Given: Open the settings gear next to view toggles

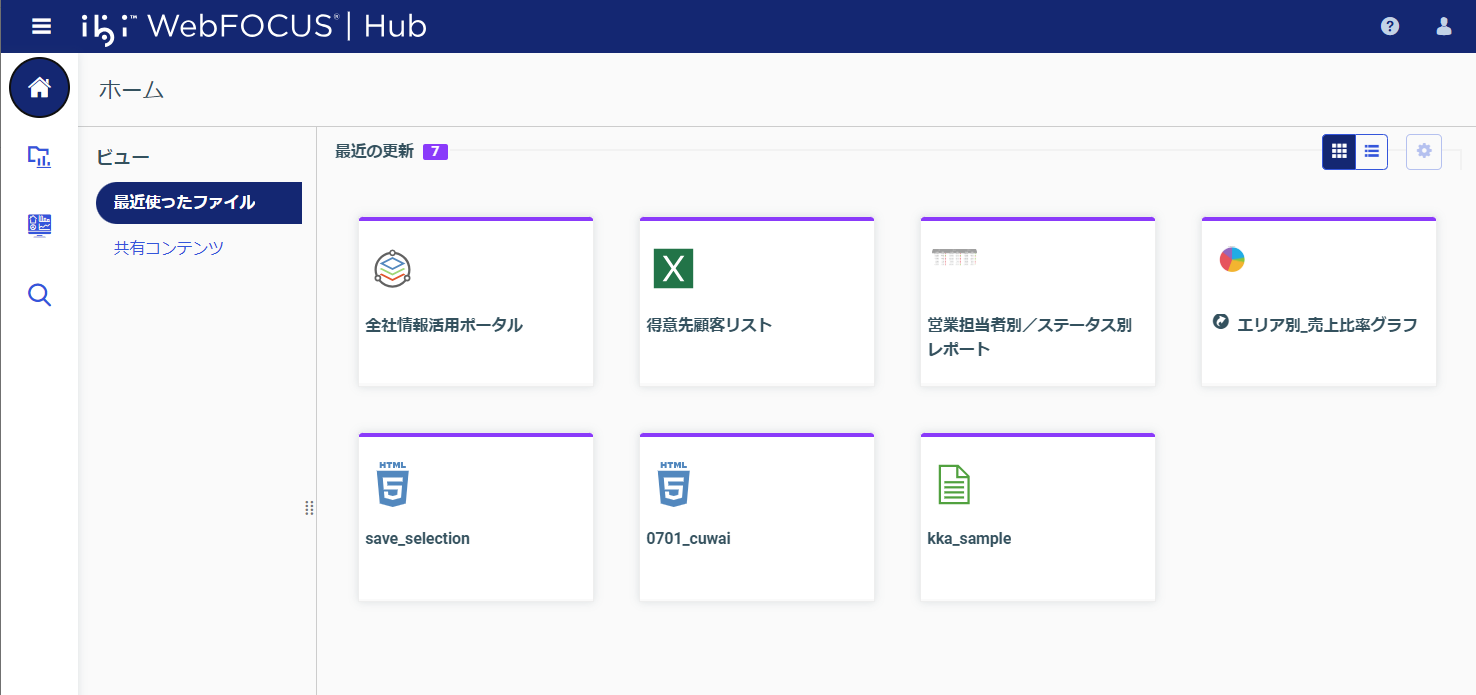Looking at the screenshot, I should click(1423, 151).
